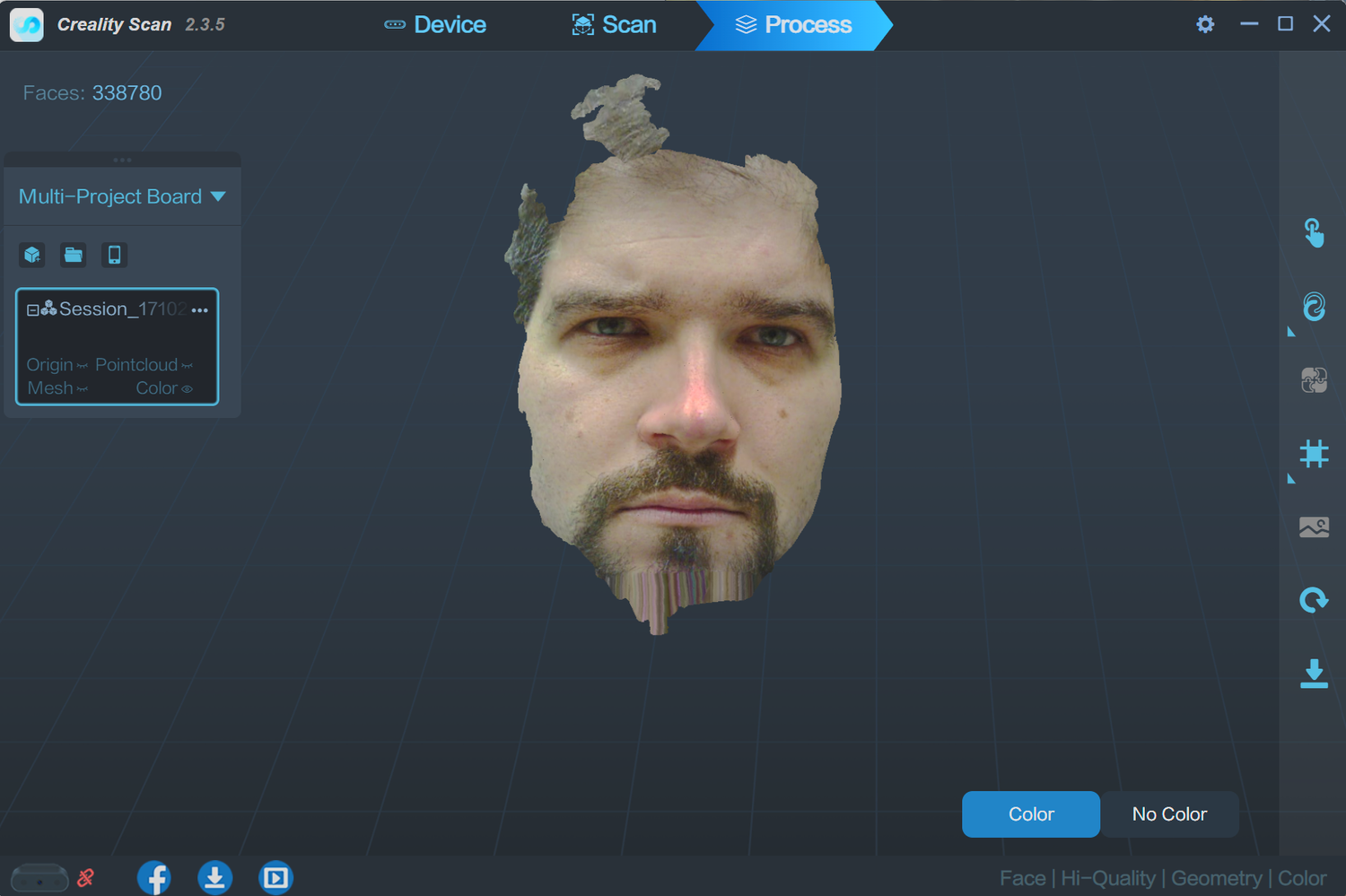1346x896 pixels.
Task: Go to the Device tab
Action: tap(435, 24)
